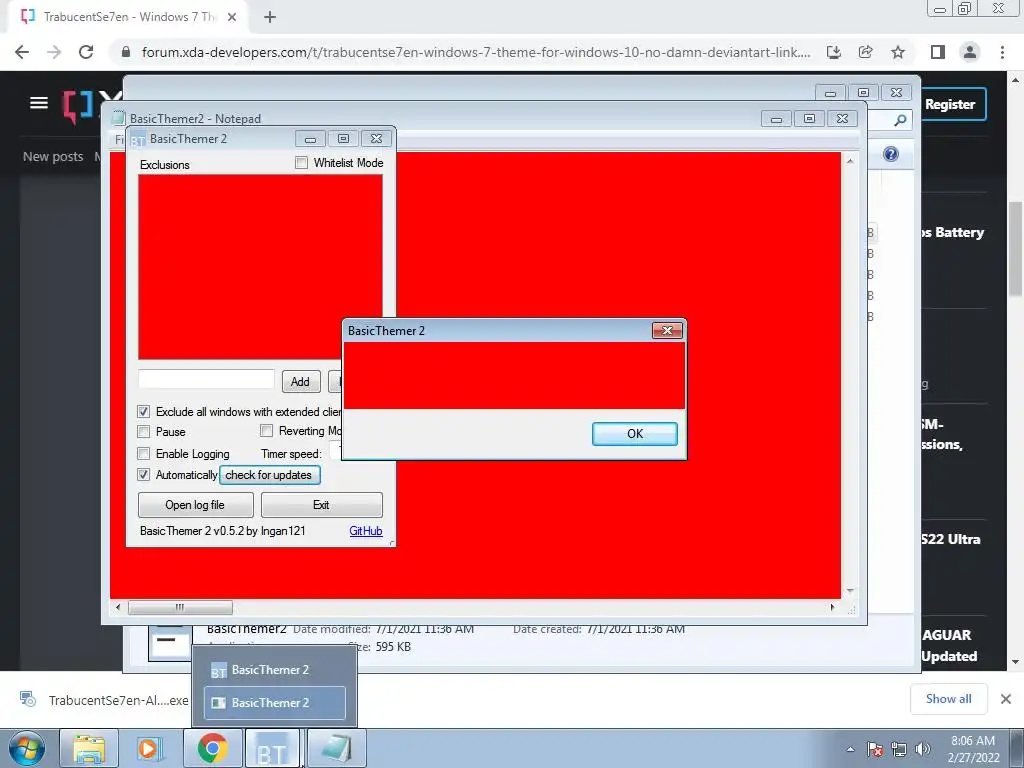This screenshot has width=1024, height=768.
Task: Click the red Exclusions list box
Action: click(x=261, y=267)
